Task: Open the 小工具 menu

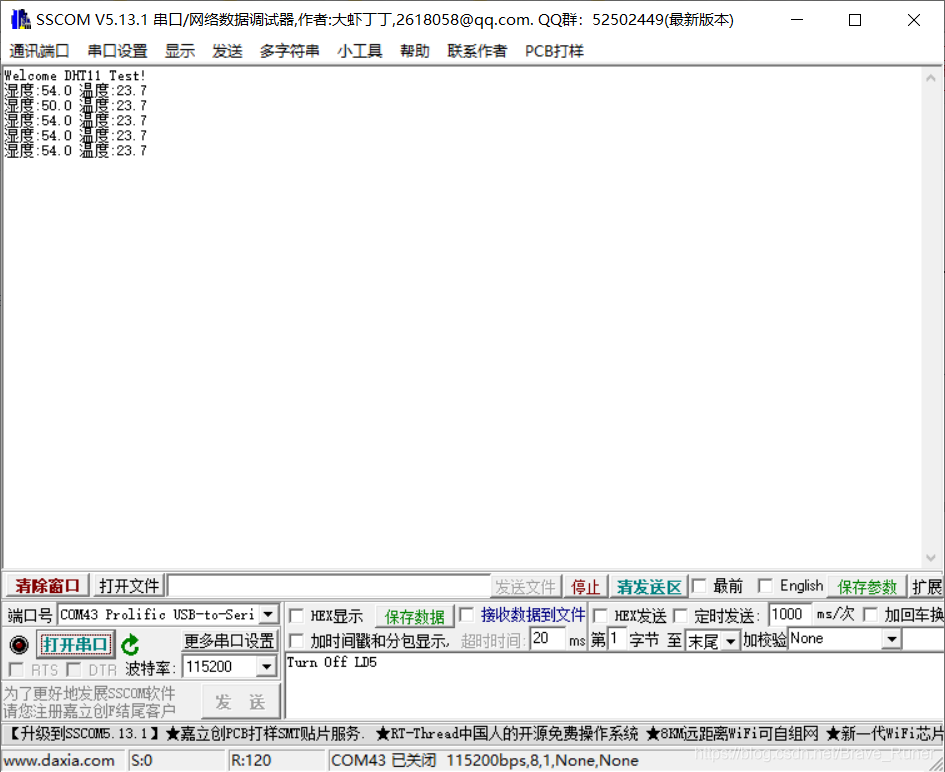Action: tap(360, 51)
